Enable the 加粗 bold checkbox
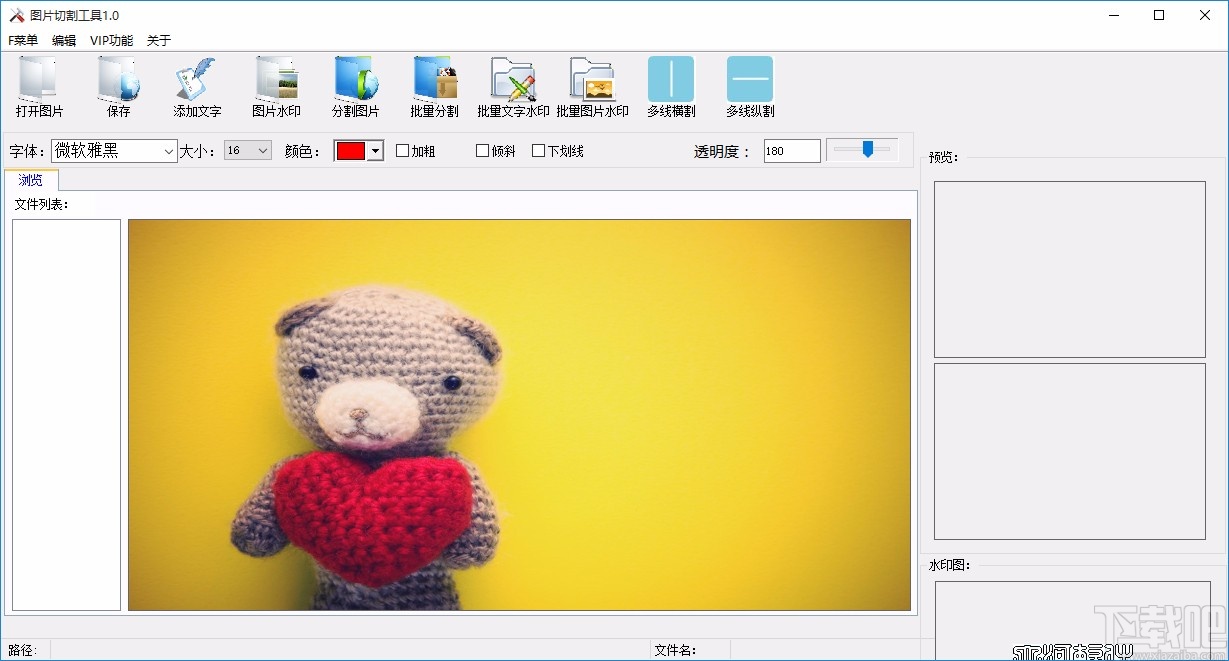The image size is (1229, 661). pyautogui.click(x=403, y=151)
